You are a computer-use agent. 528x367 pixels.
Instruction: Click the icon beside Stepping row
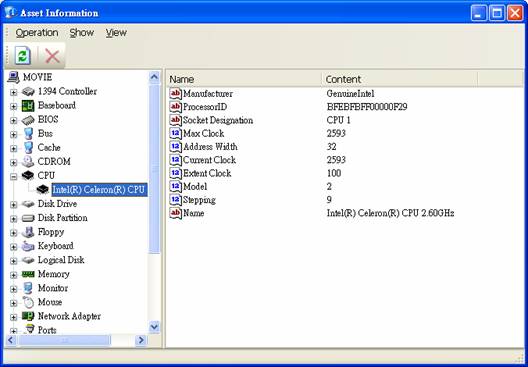pos(175,200)
